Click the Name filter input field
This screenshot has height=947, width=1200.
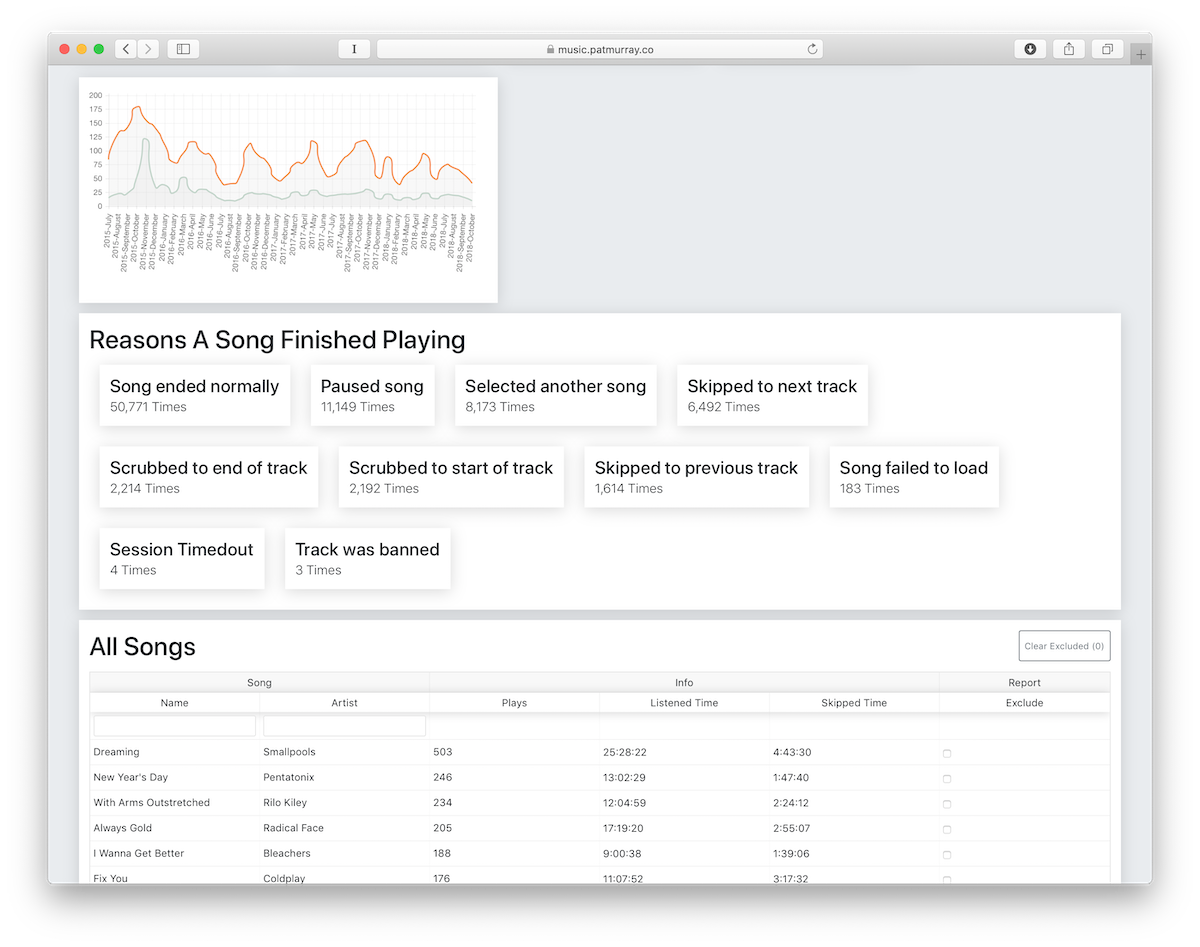click(173, 725)
